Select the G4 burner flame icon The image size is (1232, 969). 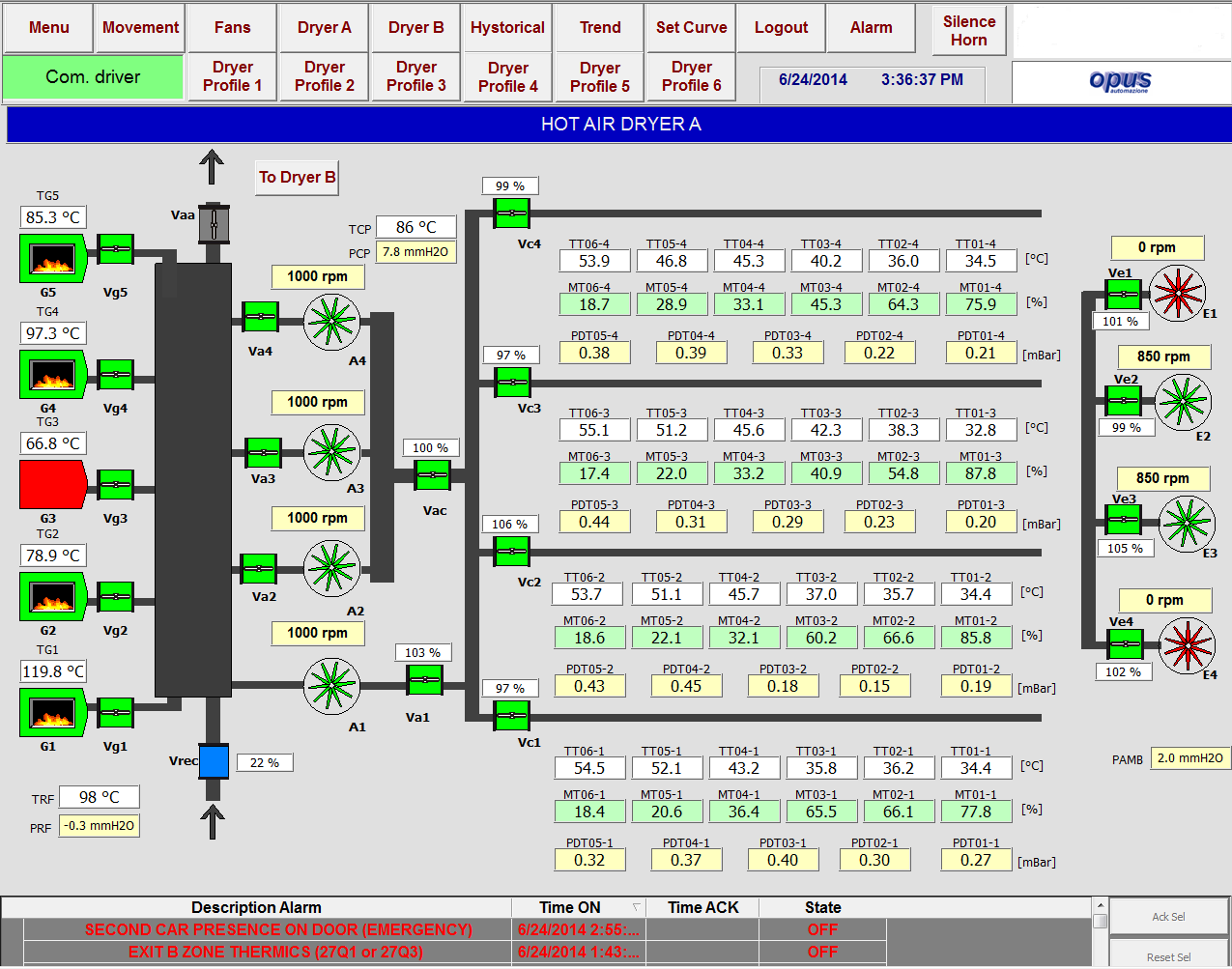pyautogui.click(x=53, y=375)
